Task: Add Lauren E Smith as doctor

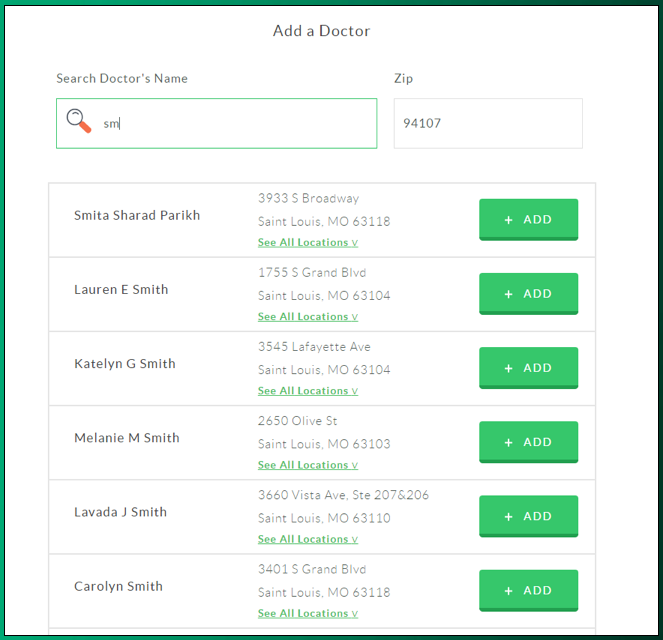Action: click(x=528, y=293)
